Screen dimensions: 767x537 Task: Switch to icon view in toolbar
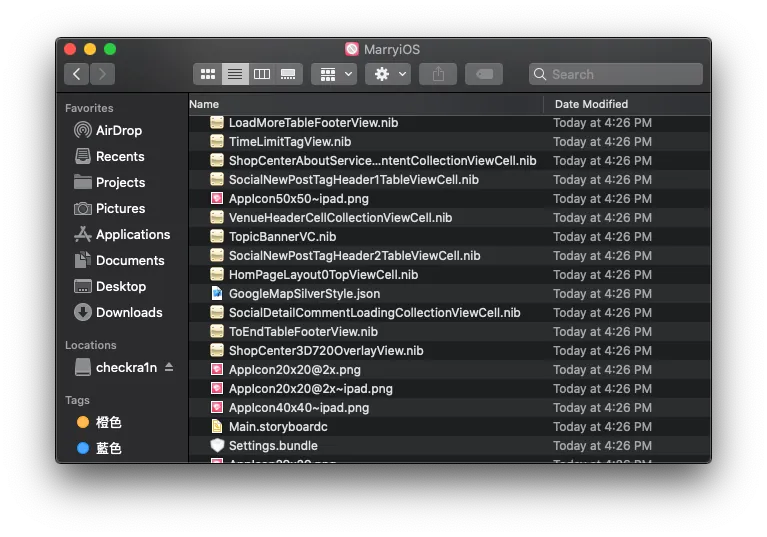click(x=208, y=74)
